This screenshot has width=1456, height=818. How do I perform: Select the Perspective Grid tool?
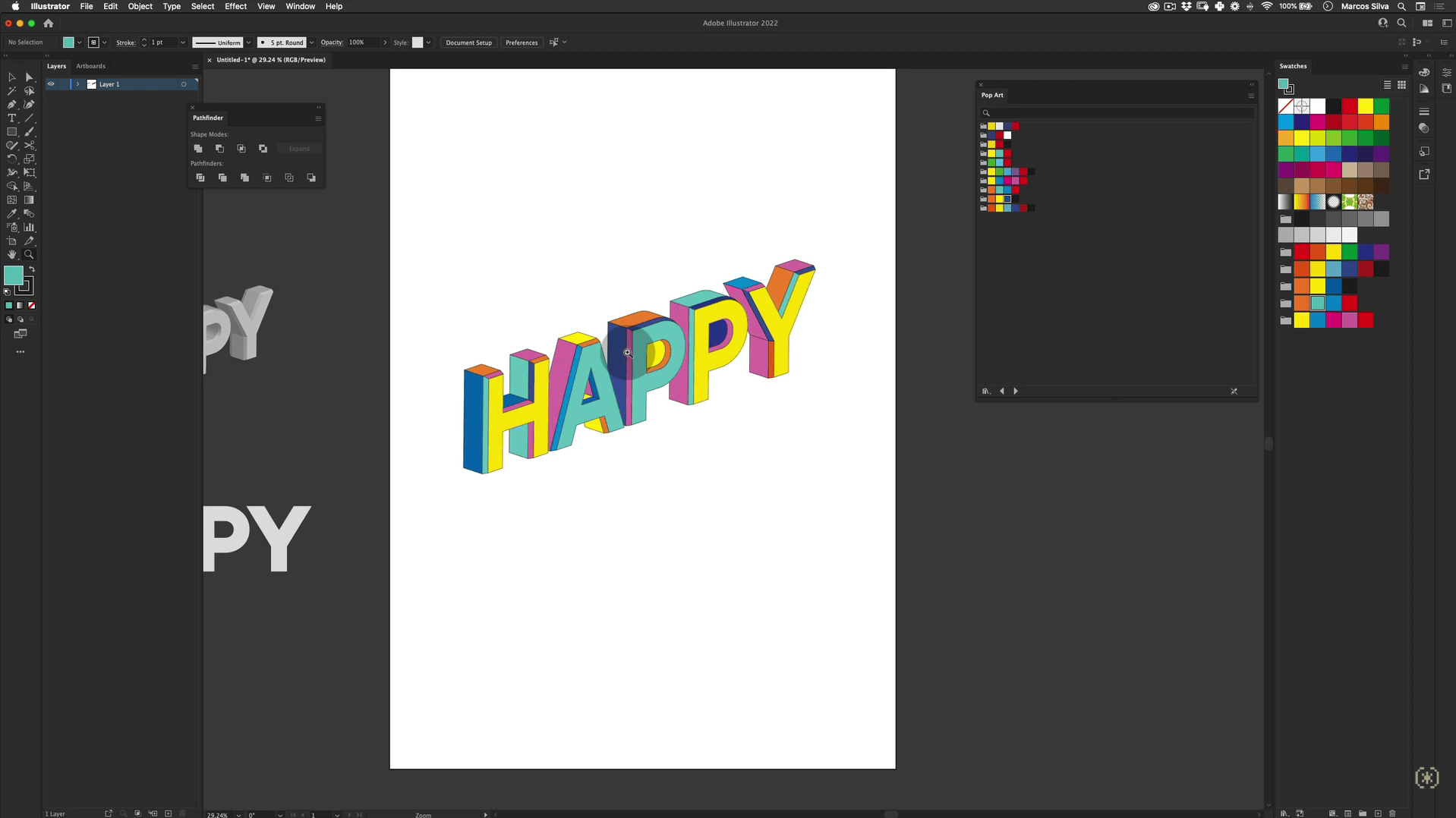(29, 187)
